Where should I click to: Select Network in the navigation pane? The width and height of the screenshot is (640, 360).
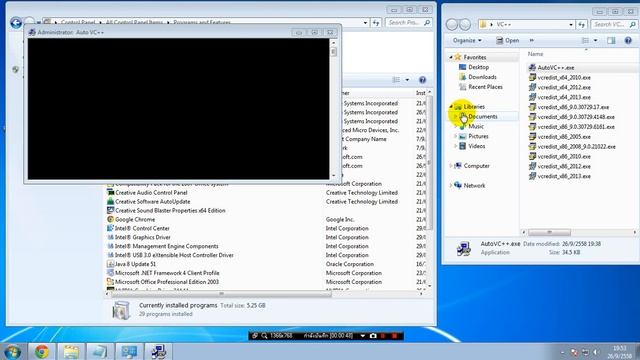point(470,185)
